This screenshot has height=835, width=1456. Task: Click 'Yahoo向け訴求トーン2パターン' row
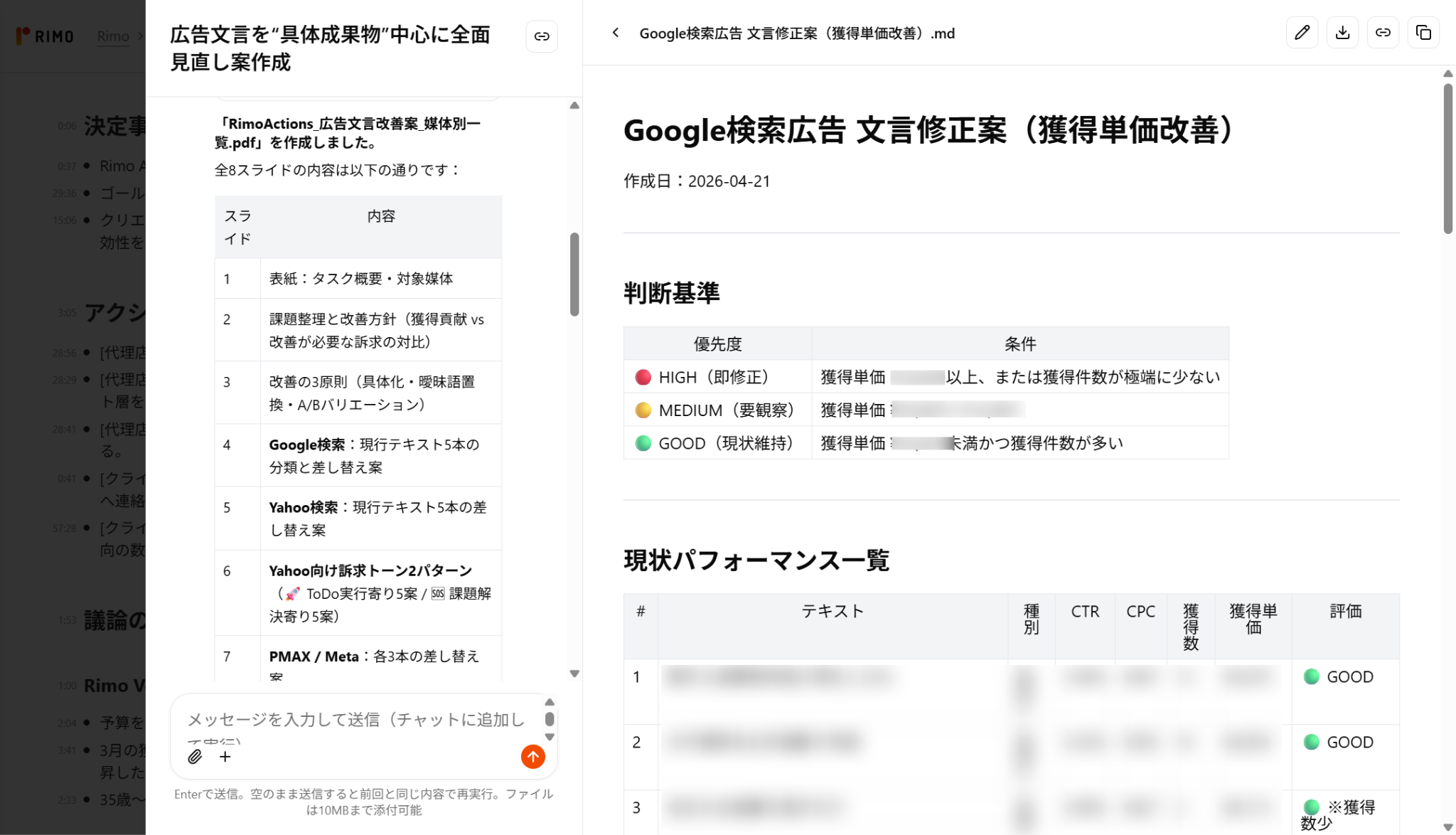358,592
